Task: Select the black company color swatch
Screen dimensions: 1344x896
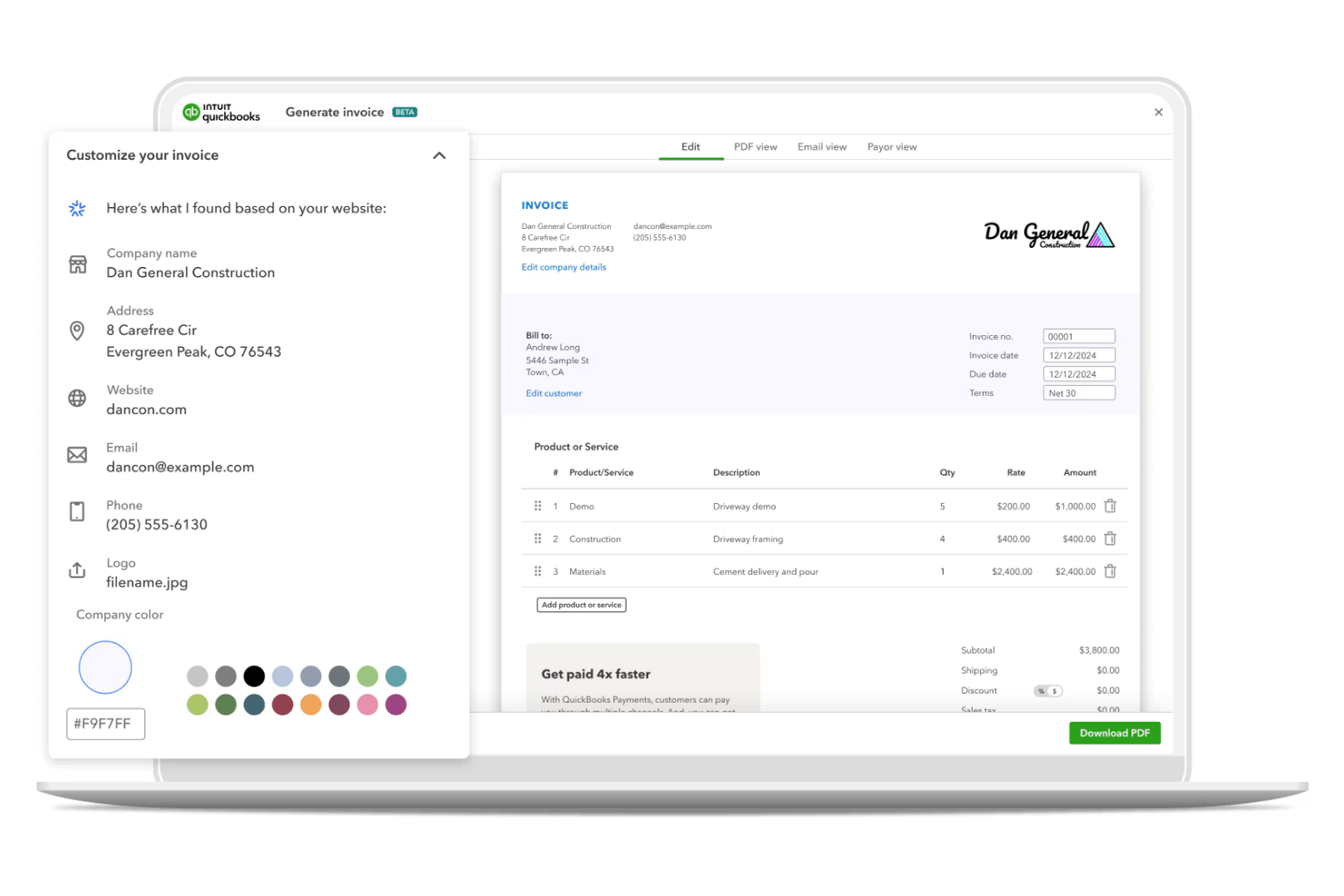Action: click(253, 676)
